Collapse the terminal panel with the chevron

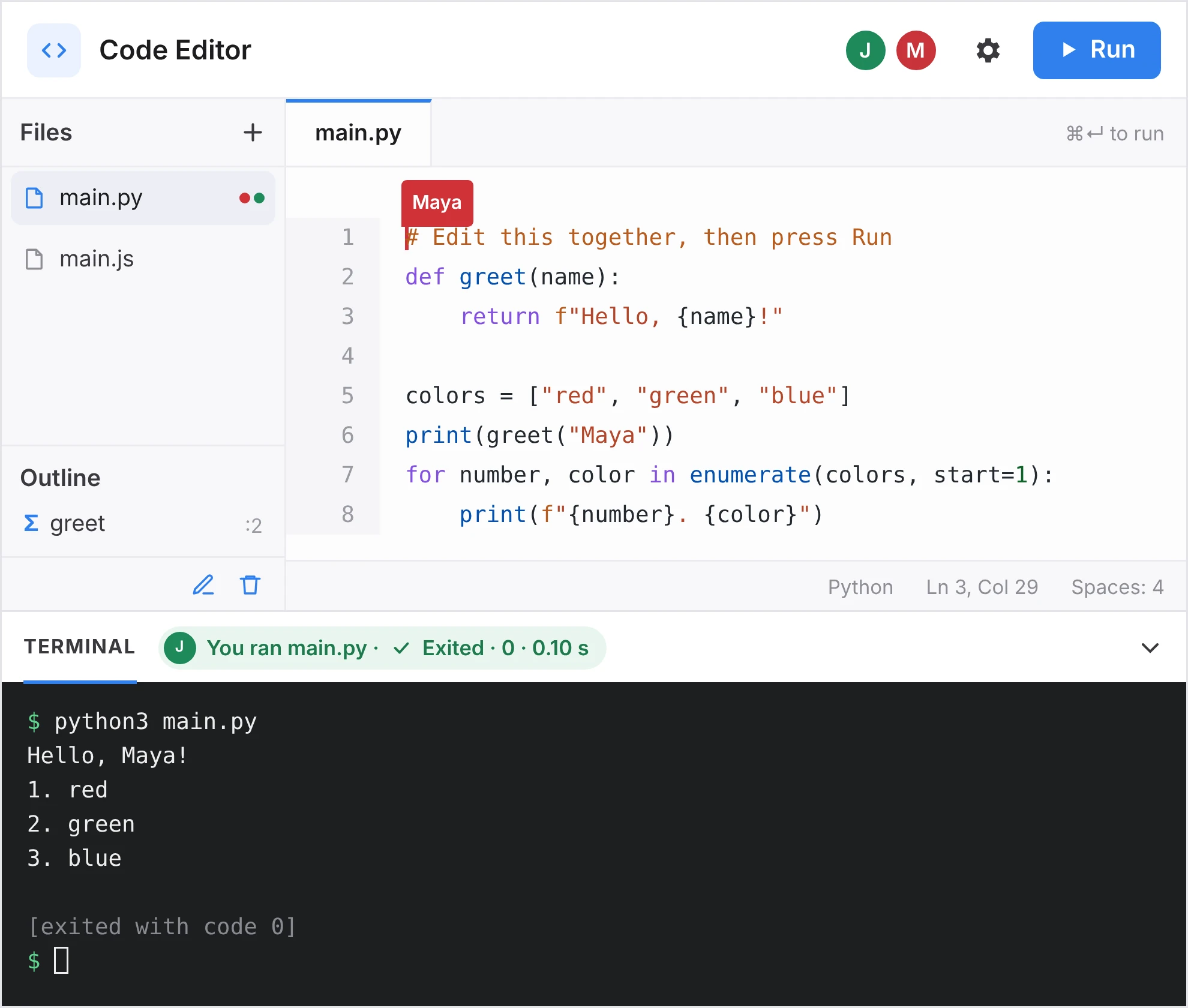tap(1150, 648)
